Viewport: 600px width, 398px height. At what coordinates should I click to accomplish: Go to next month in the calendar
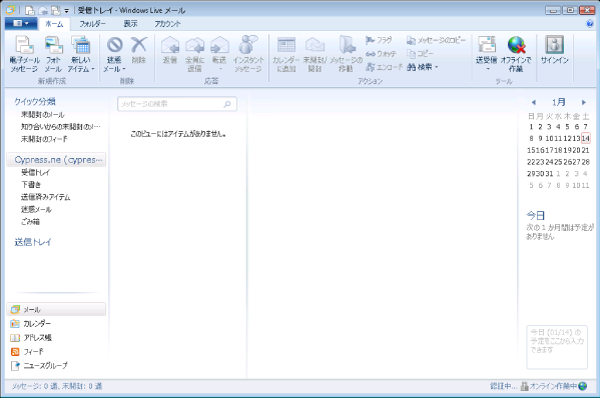pyautogui.click(x=584, y=102)
